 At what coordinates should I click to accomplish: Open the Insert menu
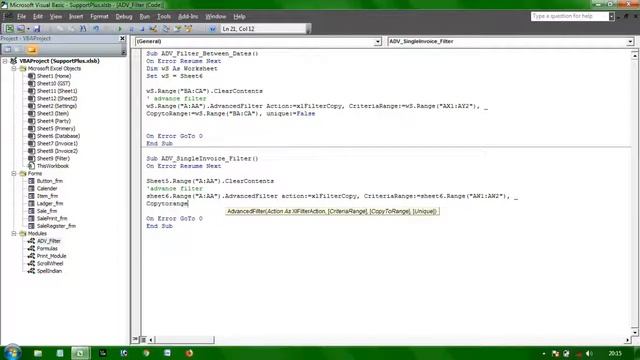(76, 17)
